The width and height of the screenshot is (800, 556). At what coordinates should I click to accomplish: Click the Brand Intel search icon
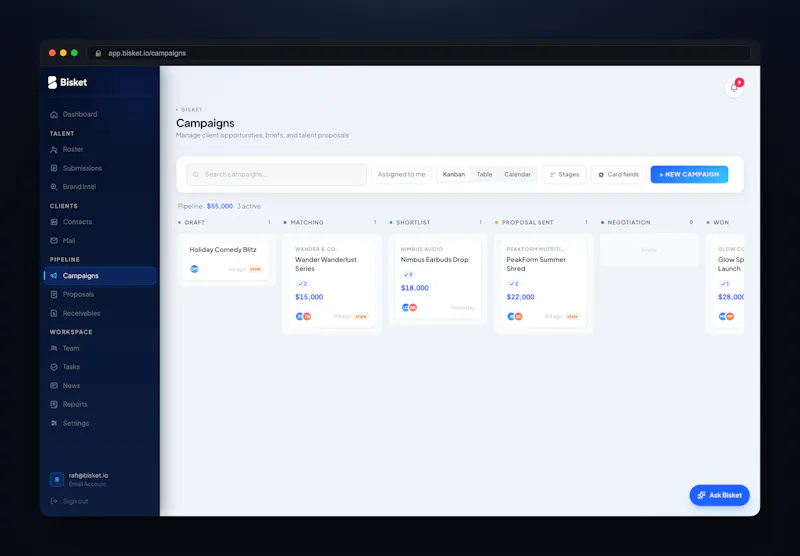(x=54, y=187)
